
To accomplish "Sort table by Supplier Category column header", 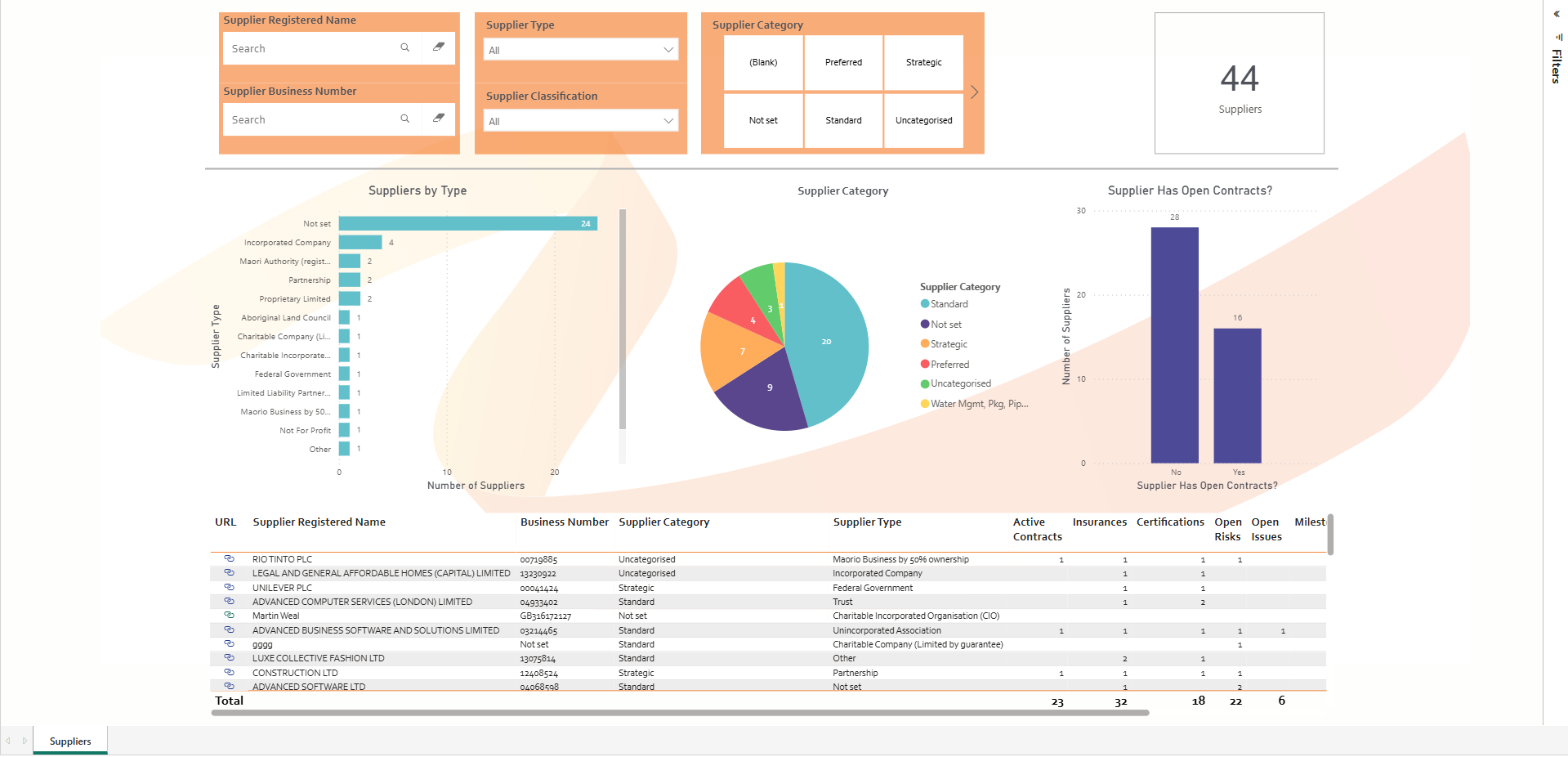I will (663, 522).
